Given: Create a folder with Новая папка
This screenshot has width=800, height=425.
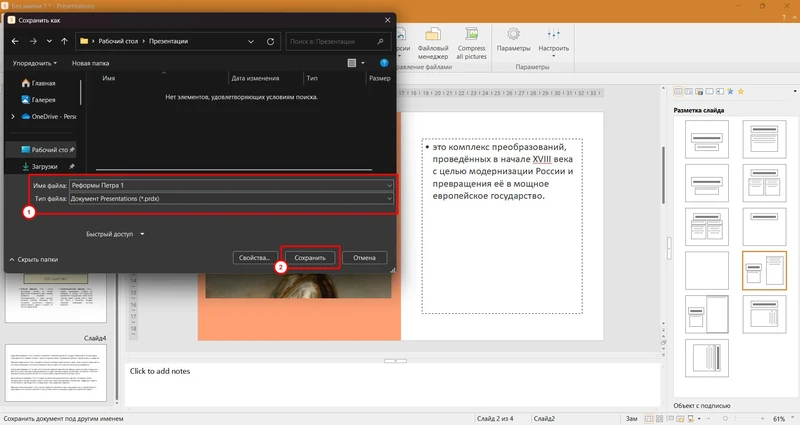Looking at the screenshot, I should (90, 63).
